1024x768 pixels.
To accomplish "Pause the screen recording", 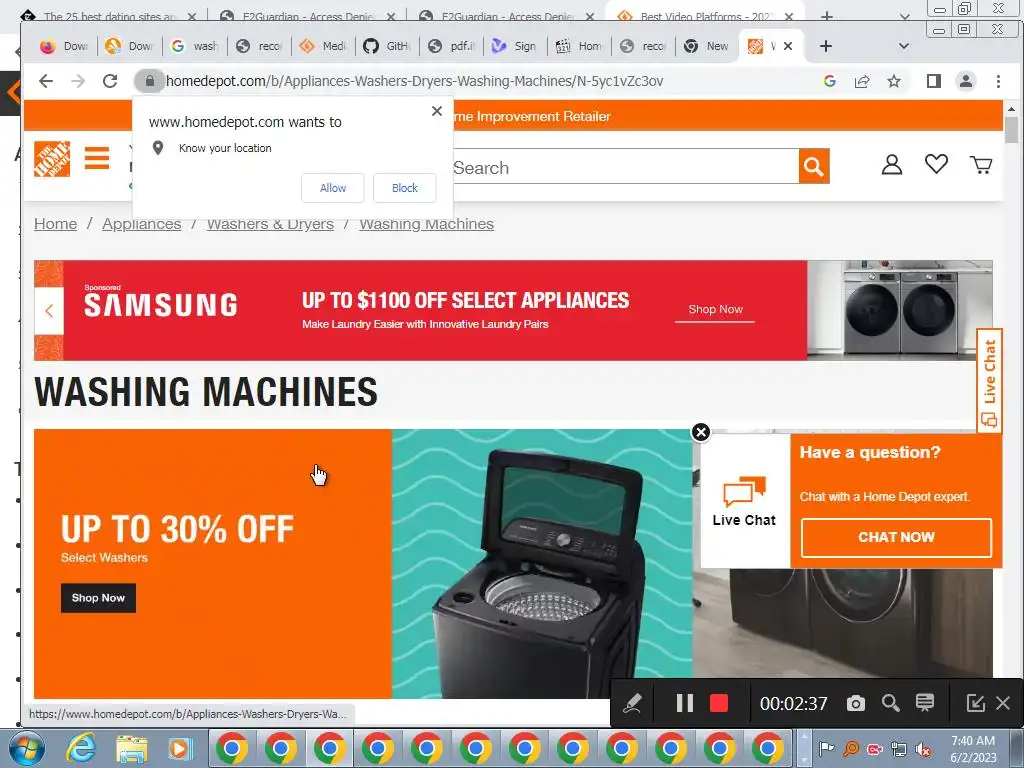I will pos(684,703).
